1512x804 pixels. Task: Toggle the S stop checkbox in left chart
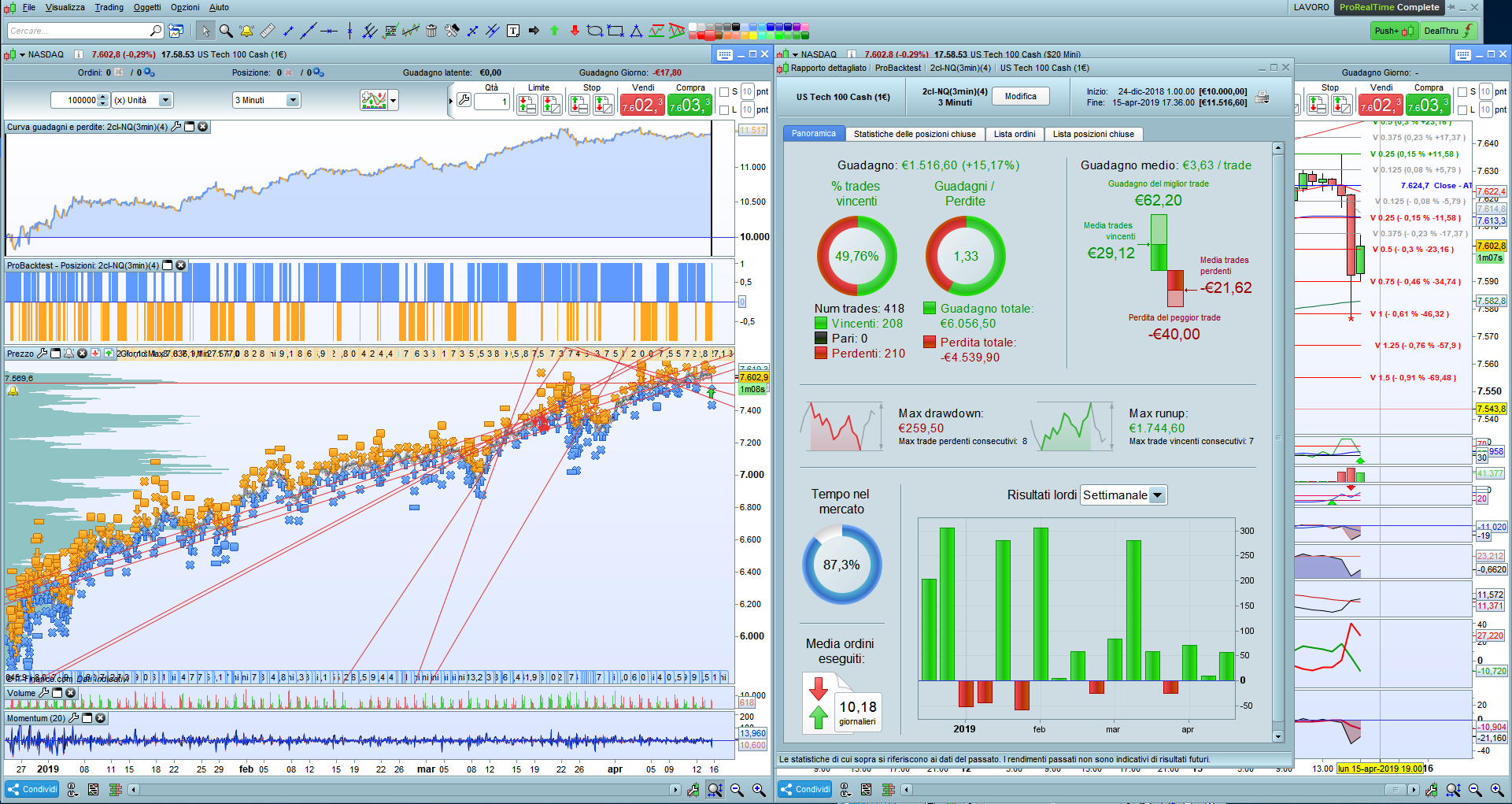724,92
